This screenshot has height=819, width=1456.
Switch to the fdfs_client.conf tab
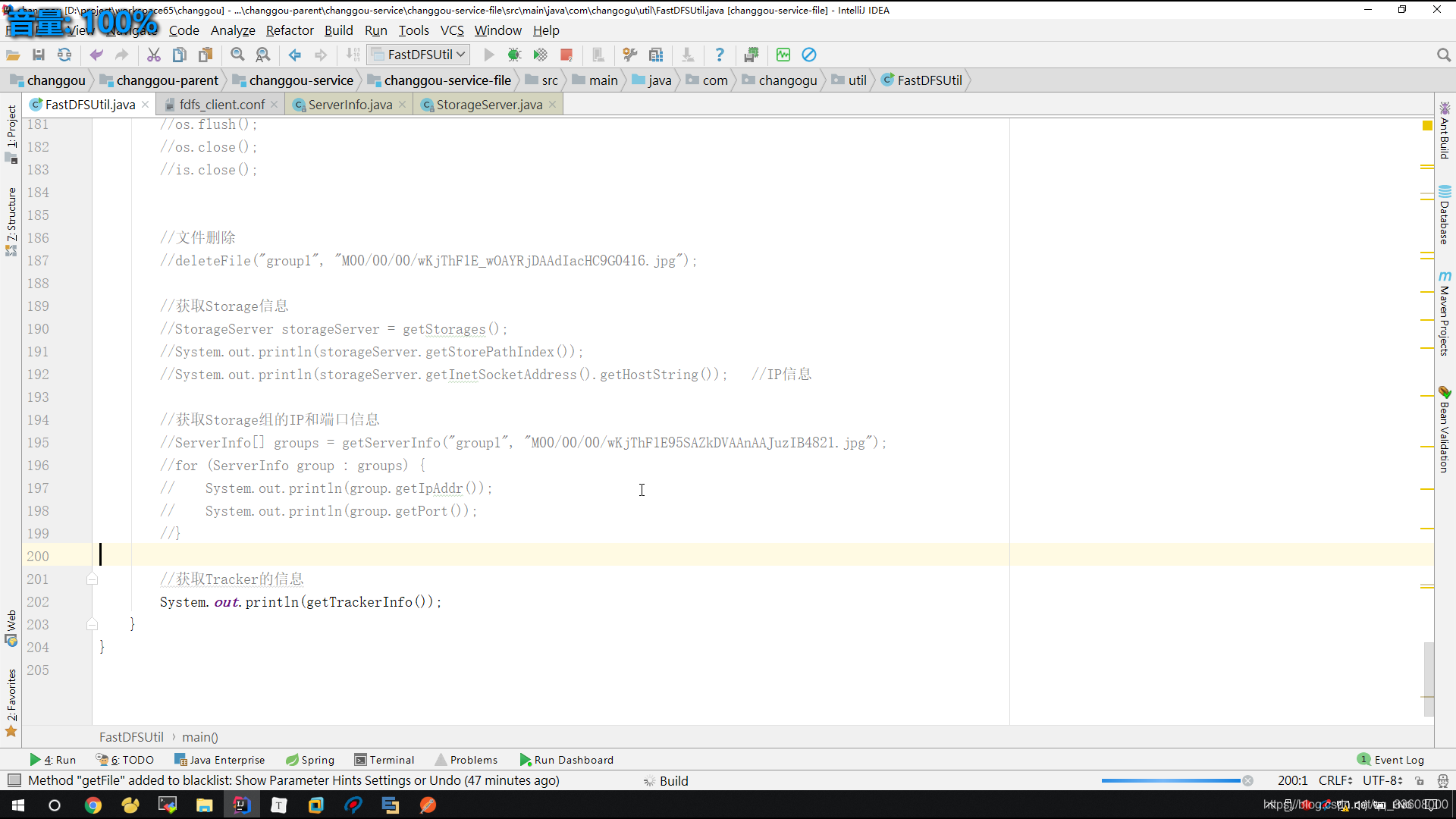(222, 105)
